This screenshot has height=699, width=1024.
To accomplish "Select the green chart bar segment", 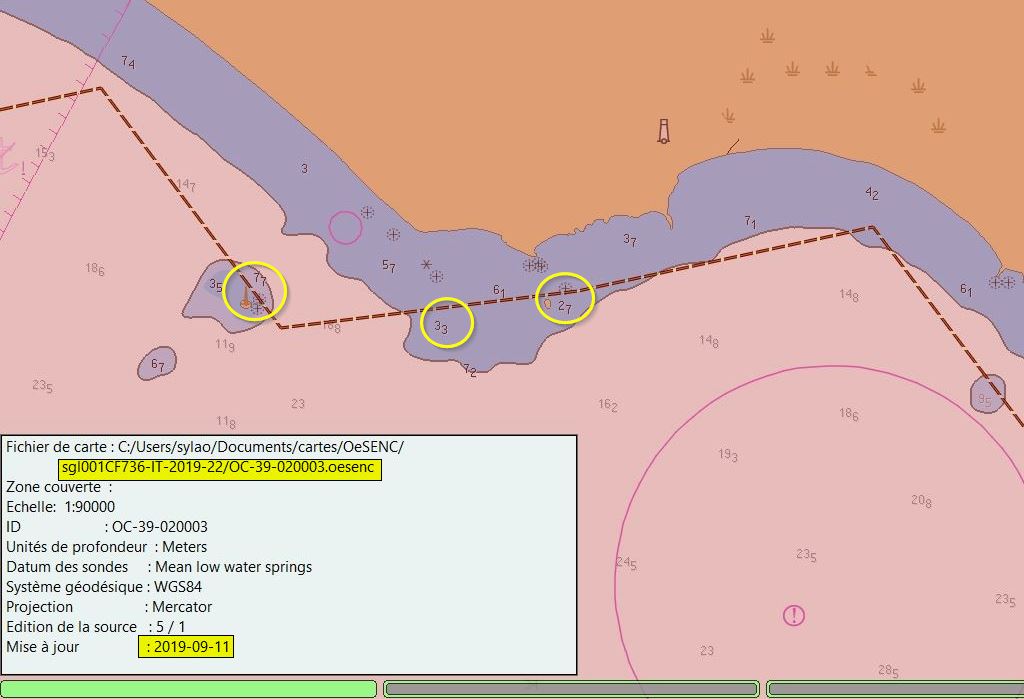I will point(188,689).
